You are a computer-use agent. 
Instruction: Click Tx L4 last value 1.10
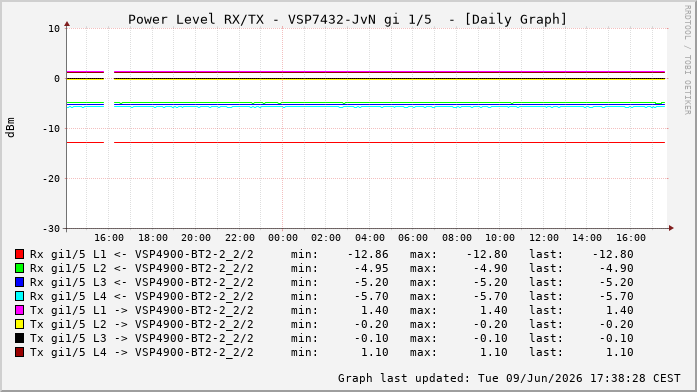pos(620,352)
